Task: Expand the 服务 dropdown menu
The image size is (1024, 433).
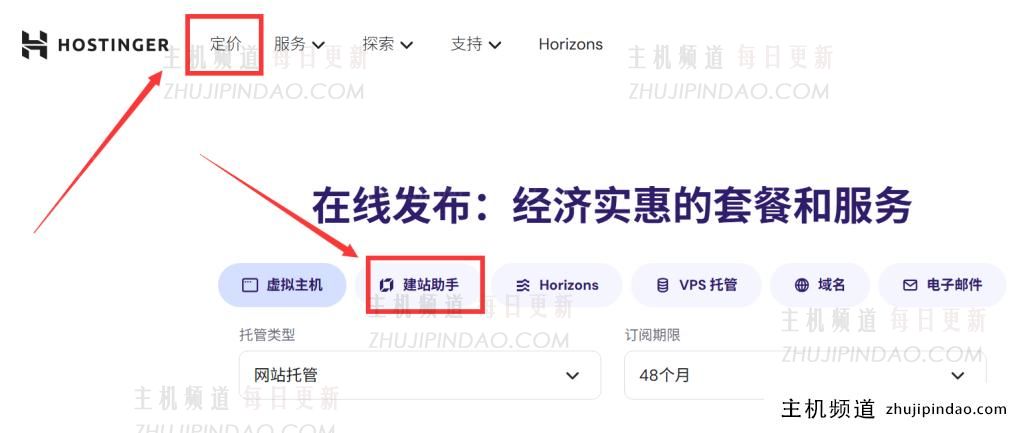Action: (x=299, y=44)
